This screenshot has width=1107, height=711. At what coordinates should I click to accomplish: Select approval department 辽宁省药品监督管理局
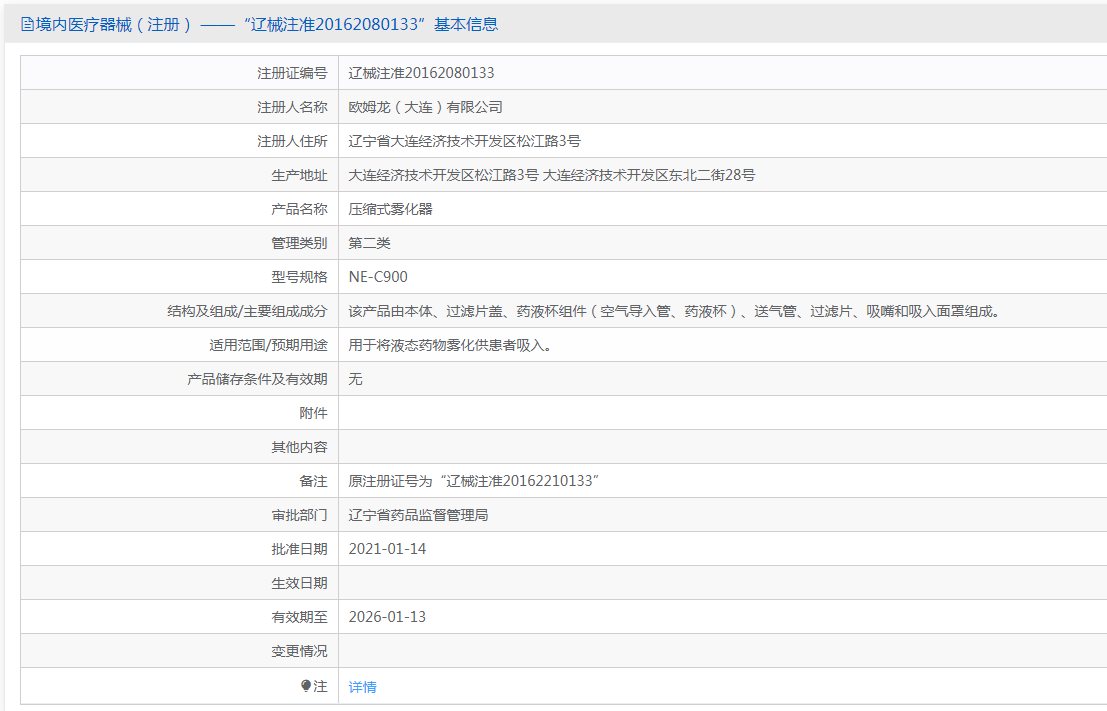pos(418,515)
